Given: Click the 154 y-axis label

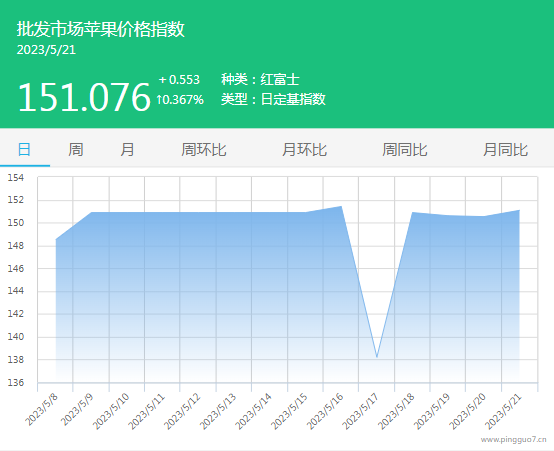Looking at the screenshot, I should tap(16, 177).
